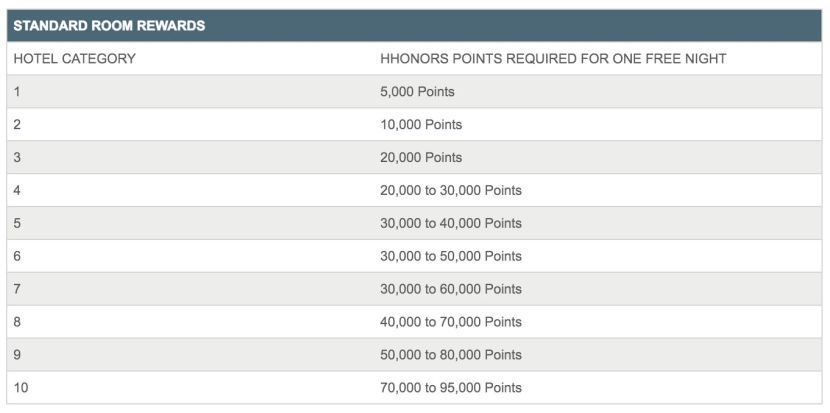The width and height of the screenshot is (830, 413).
Task: Select the 30,000 to 40,000 Points cell
Action: pos(451,224)
